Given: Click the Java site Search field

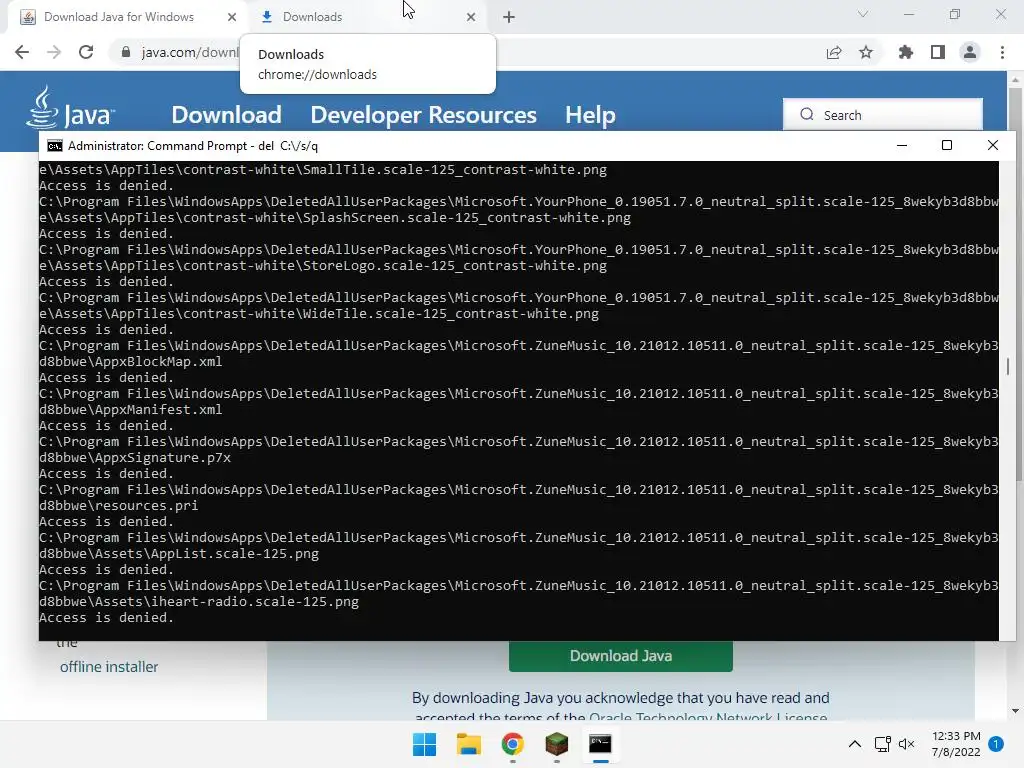Looking at the screenshot, I should [x=883, y=115].
